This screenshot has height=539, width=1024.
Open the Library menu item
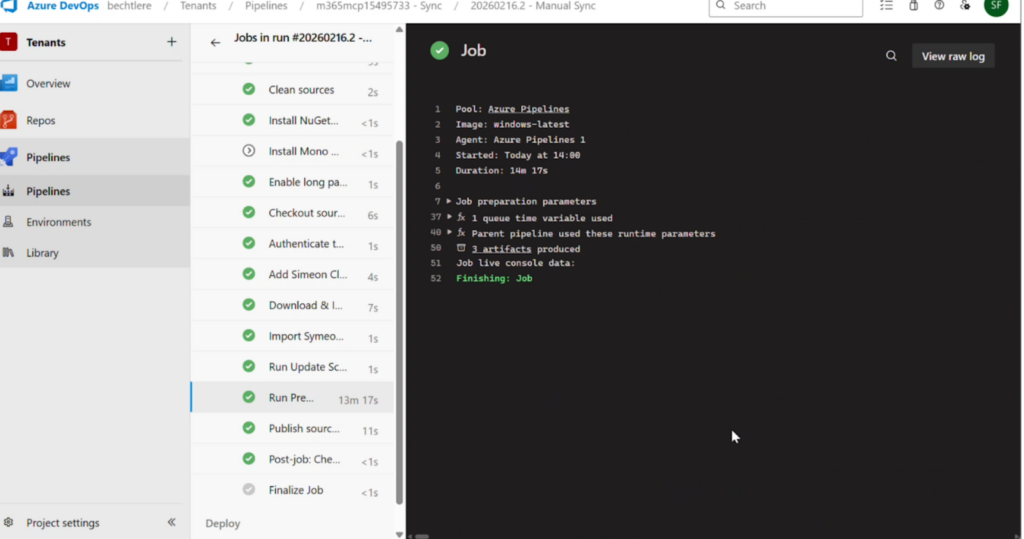[42, 253]
